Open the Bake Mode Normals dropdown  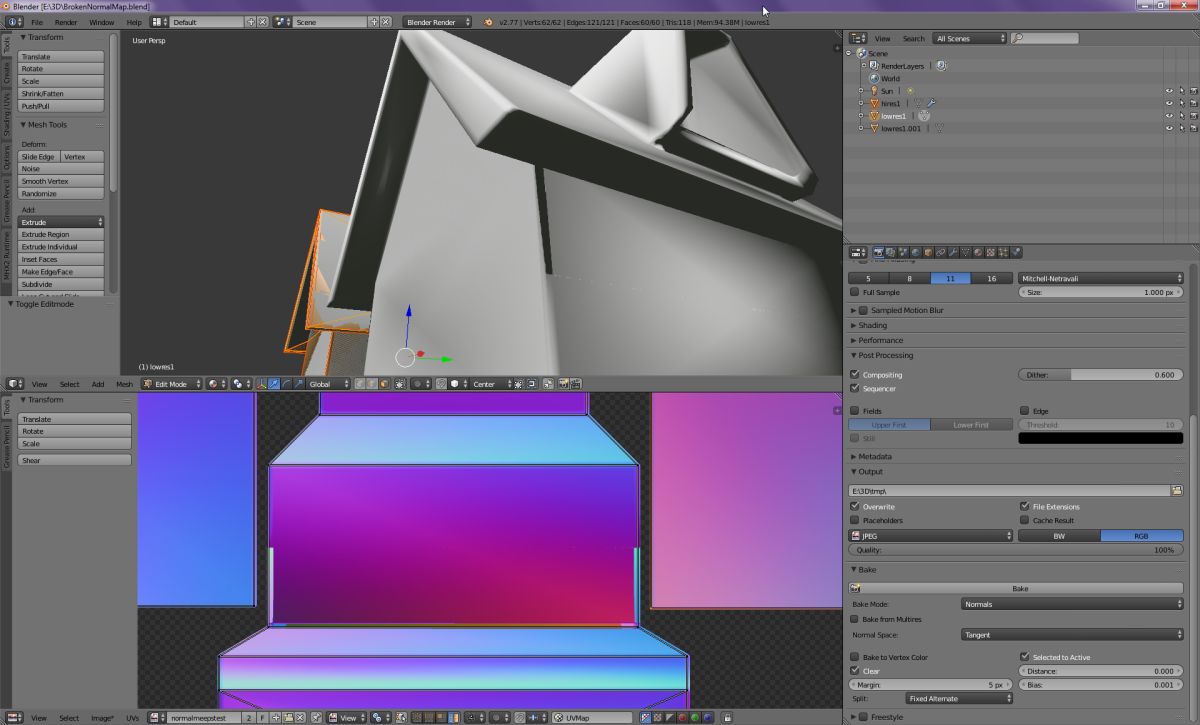pyautogui.click(x=1071, y=604)
